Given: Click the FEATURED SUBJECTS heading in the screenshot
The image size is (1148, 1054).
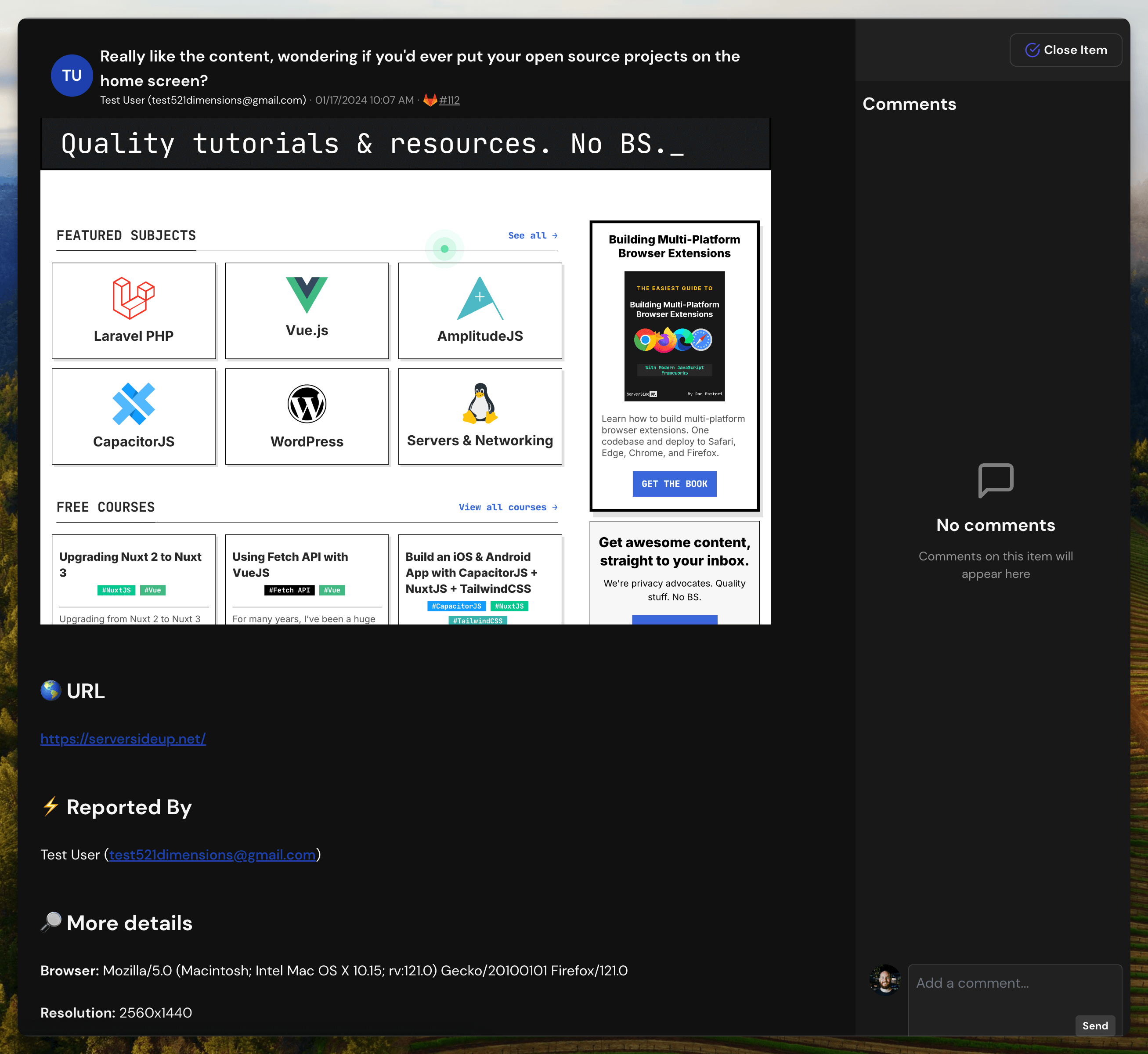Looking at the screenshot, I should 126,235.
